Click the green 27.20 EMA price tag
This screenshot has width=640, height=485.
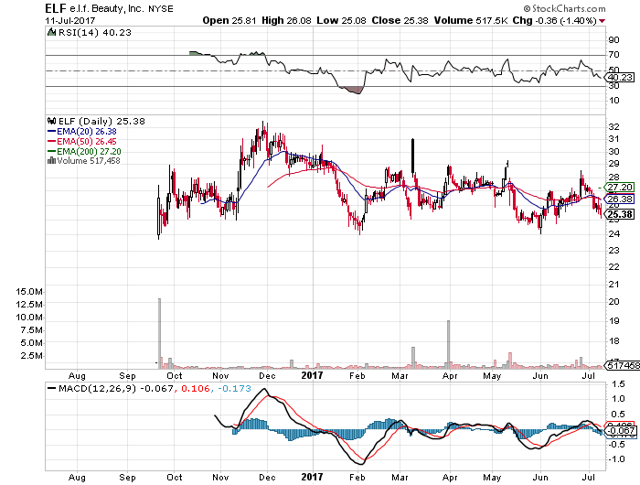point(620,187)
